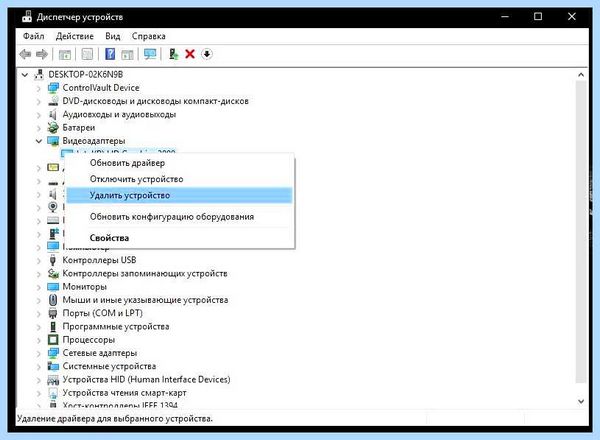Expand the Контроллеры USB category
This screenshot has height=440, width=600.
[x=39, y=261]
